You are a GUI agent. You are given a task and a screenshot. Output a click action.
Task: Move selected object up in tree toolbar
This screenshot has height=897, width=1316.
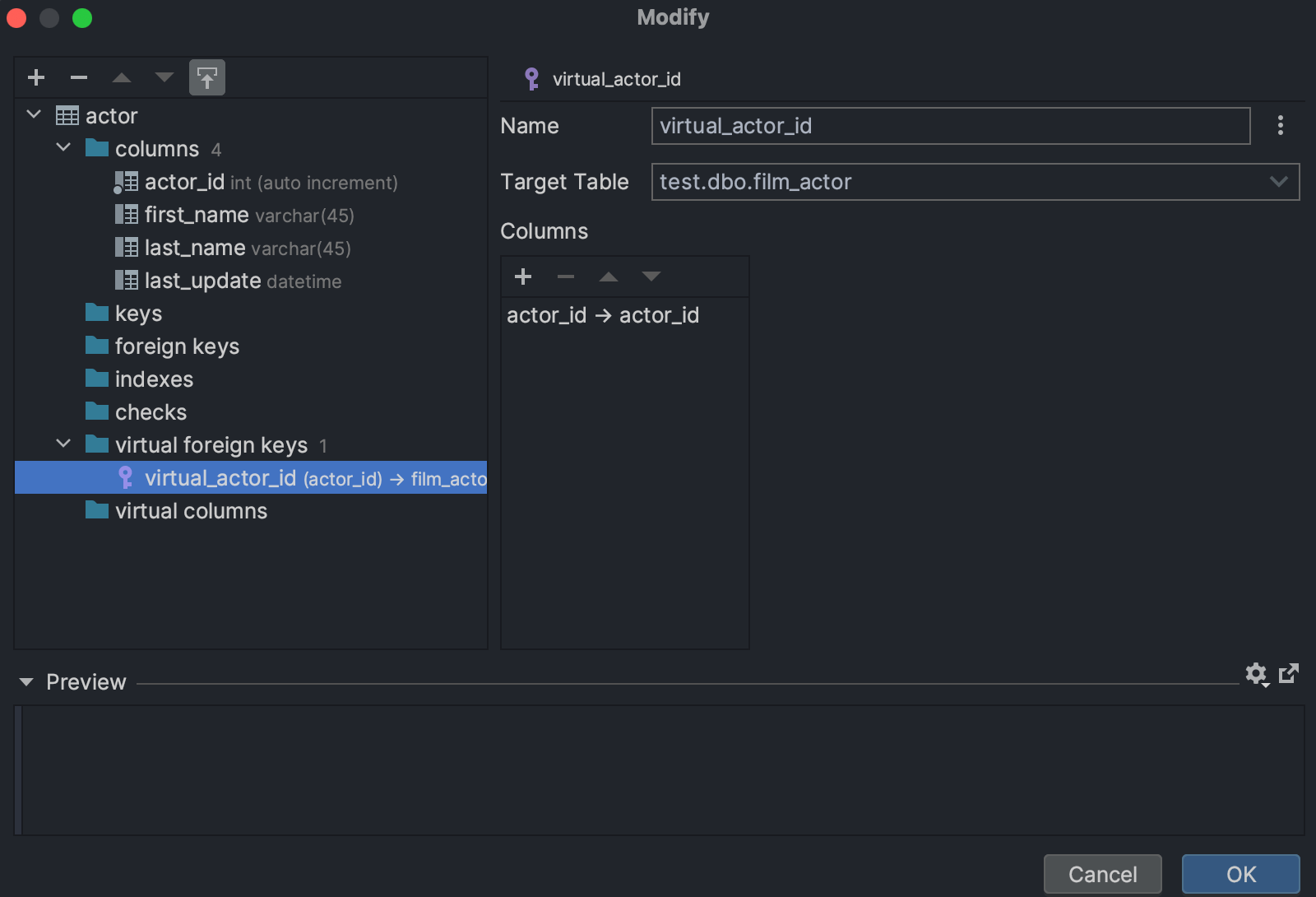pyautogui.click(x=122, y=77)
